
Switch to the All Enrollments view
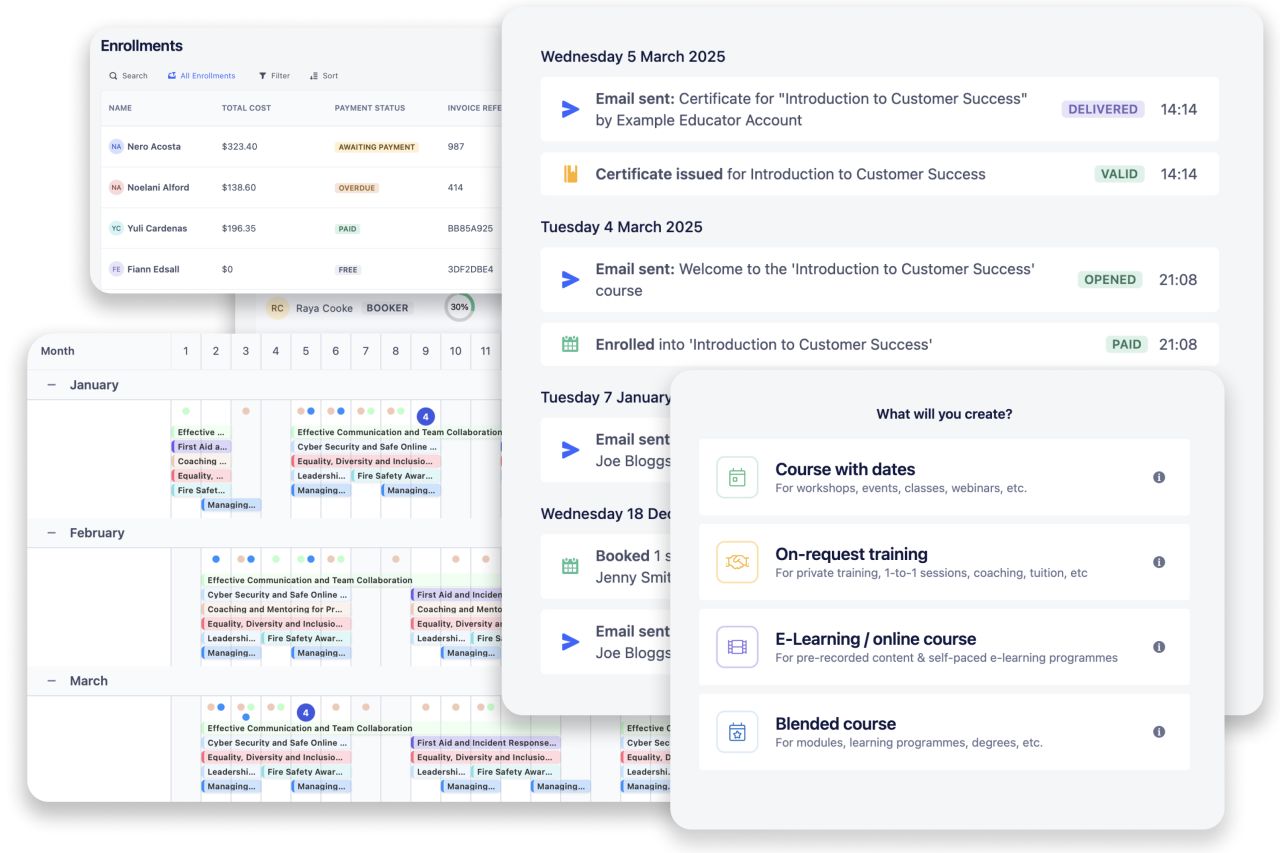click(201, 76)
